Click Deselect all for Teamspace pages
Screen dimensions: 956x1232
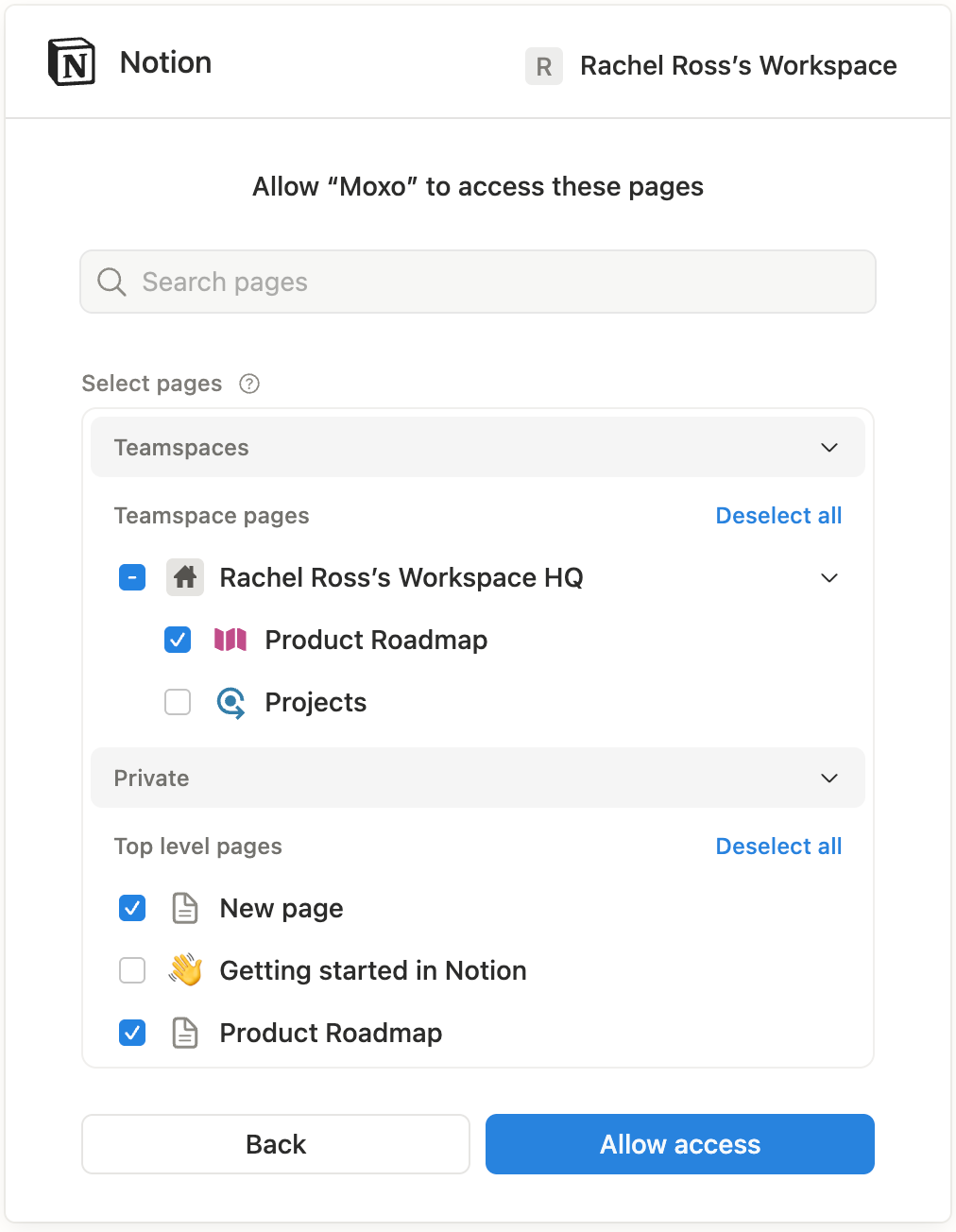778,516
